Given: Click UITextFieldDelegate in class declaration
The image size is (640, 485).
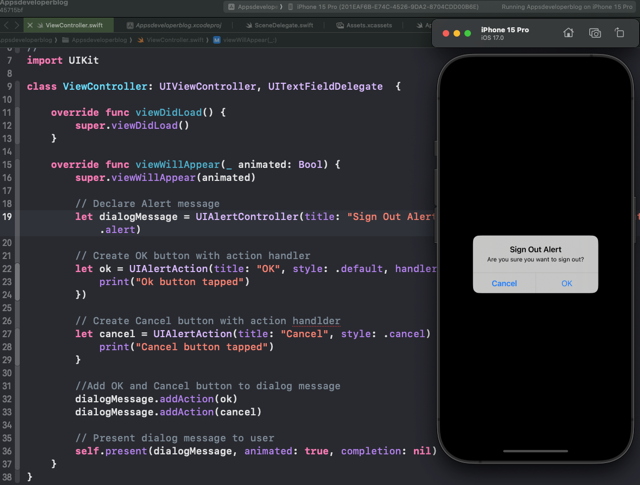Looking at the screenshot, I should [325, 87].
